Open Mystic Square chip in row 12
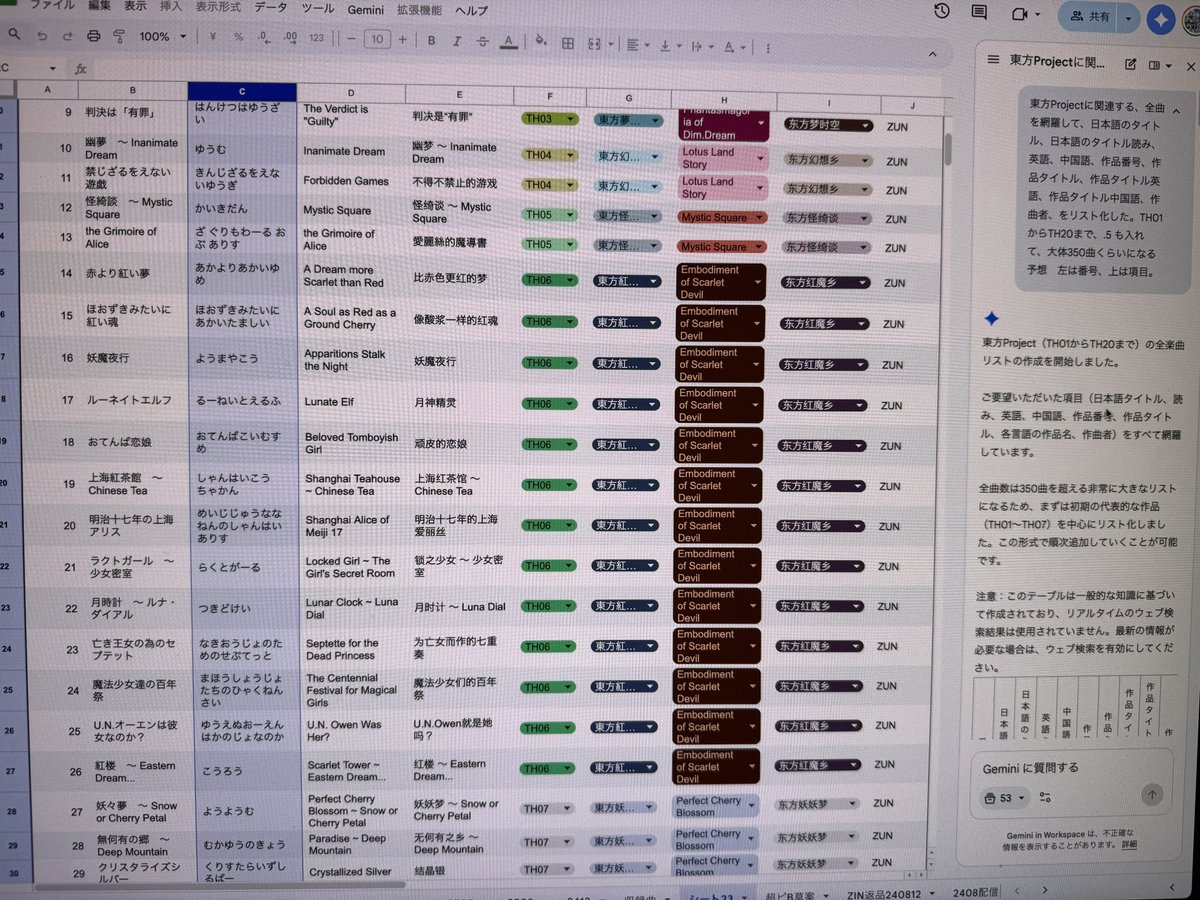 722,217
